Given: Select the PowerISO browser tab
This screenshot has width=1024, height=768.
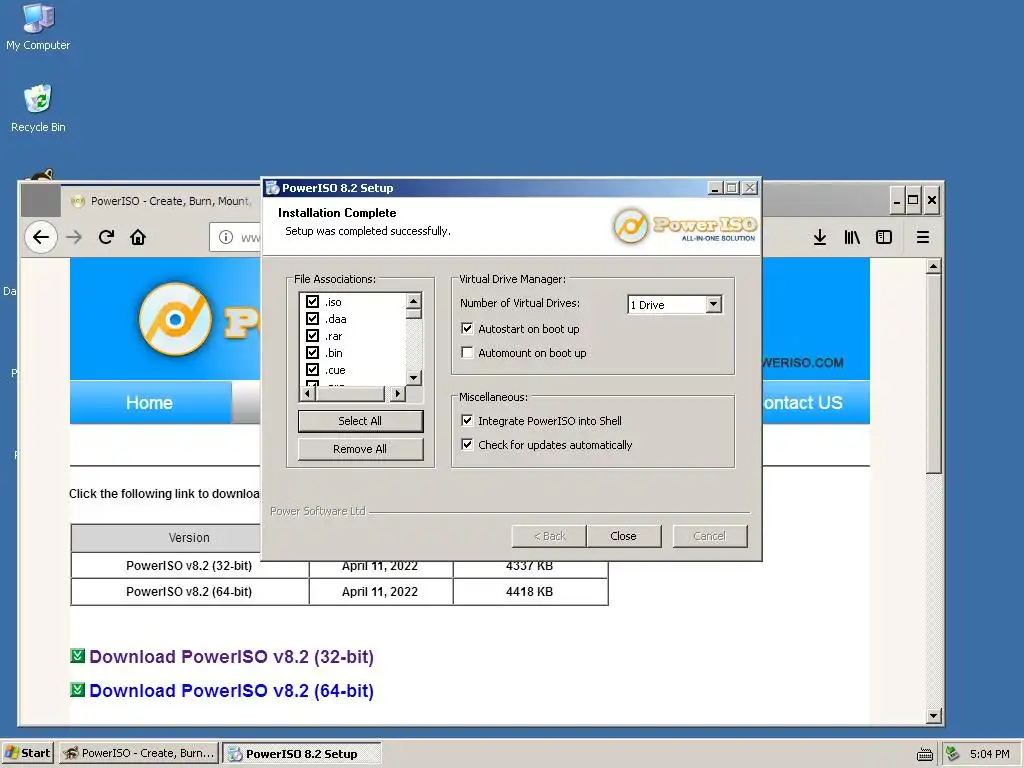Looking at the screenshot, I should coord(161,201).
